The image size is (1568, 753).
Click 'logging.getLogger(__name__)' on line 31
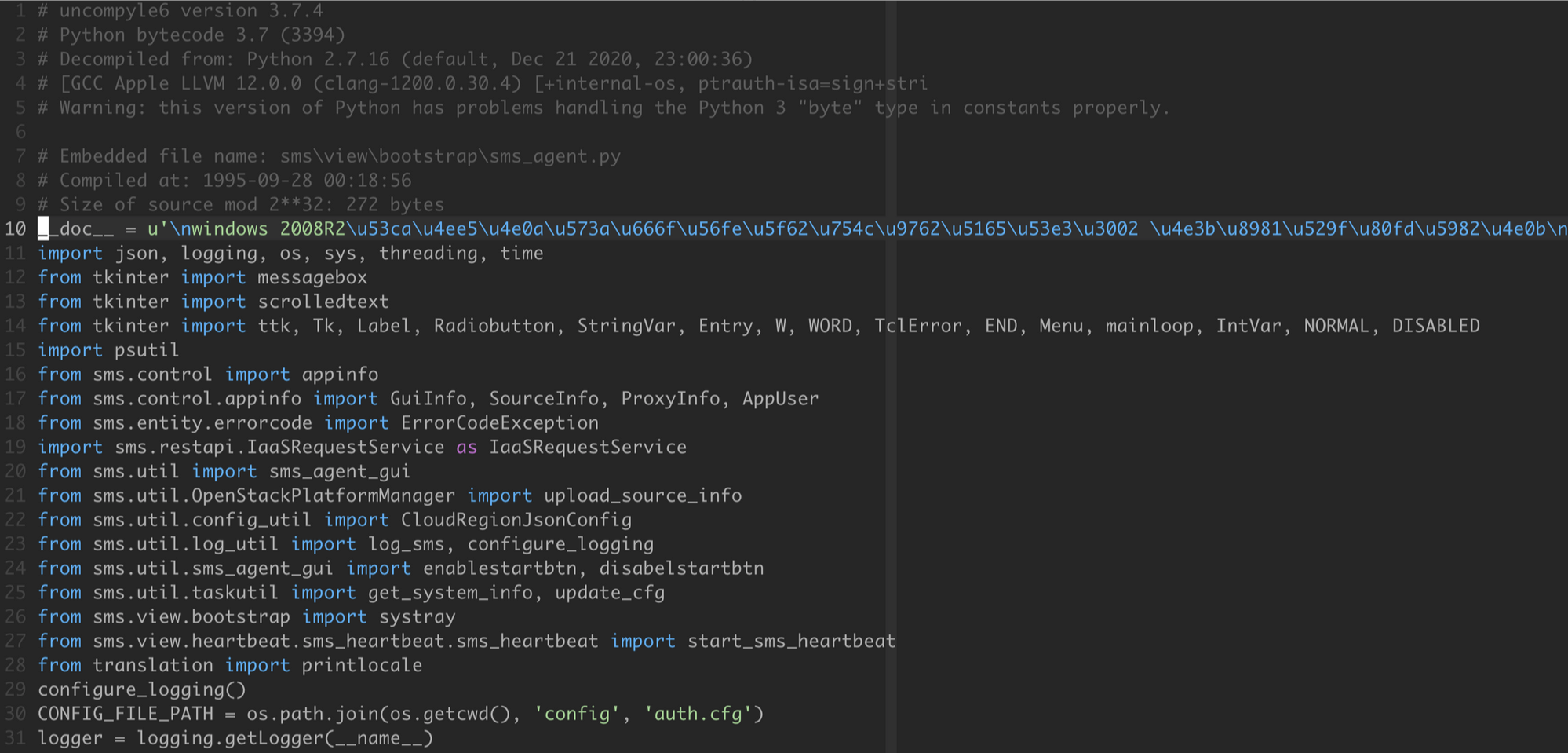(x=285, y=739)
